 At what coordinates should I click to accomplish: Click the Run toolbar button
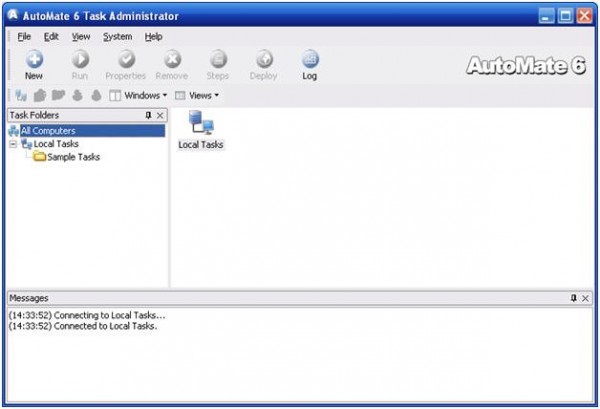tap(80, 65)
